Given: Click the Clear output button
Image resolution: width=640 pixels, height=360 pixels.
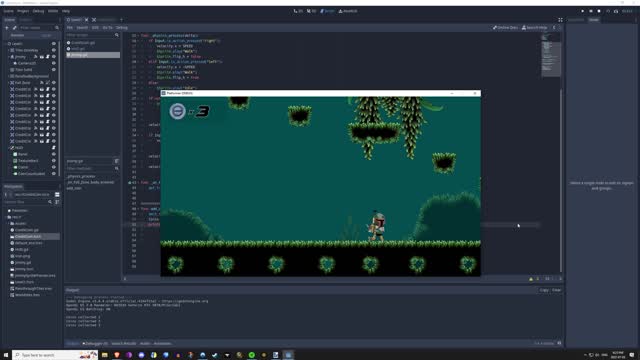Looking at the screenshot, I should tap(557, 290).
